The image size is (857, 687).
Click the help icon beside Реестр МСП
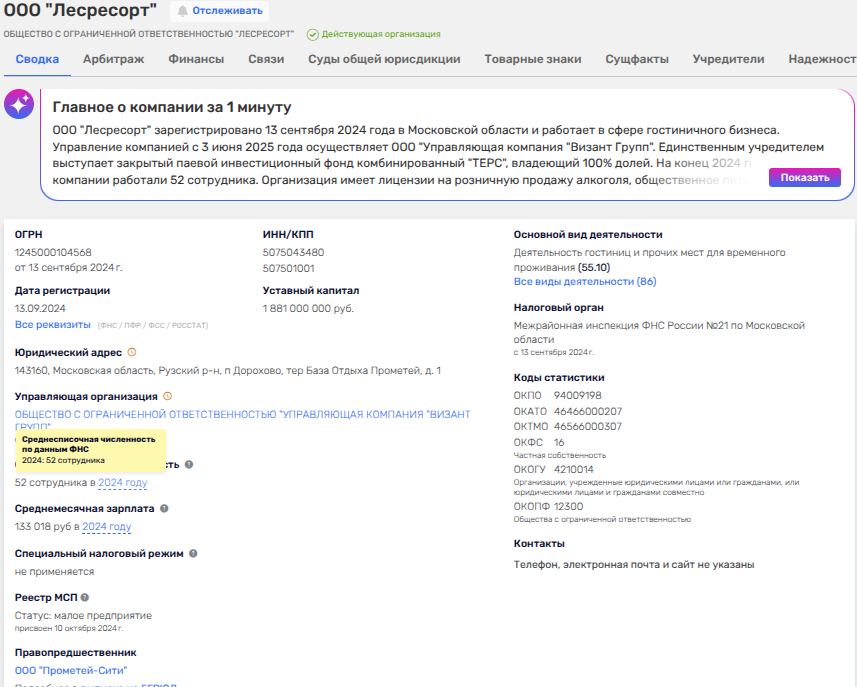pyautogui.click(x=85, y=597)
